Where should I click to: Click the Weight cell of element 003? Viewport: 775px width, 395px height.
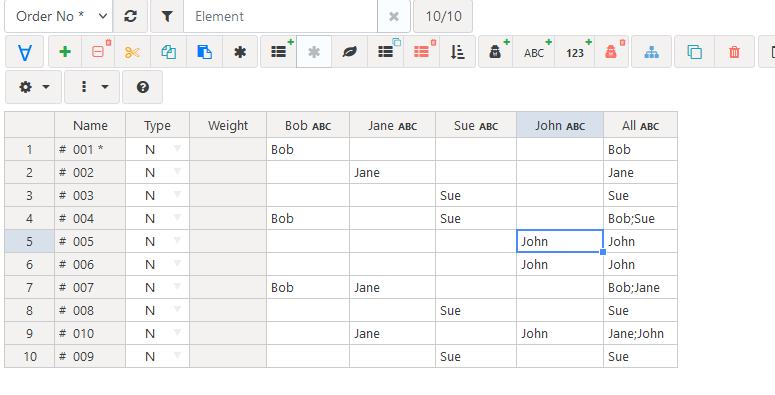point(228,195)
